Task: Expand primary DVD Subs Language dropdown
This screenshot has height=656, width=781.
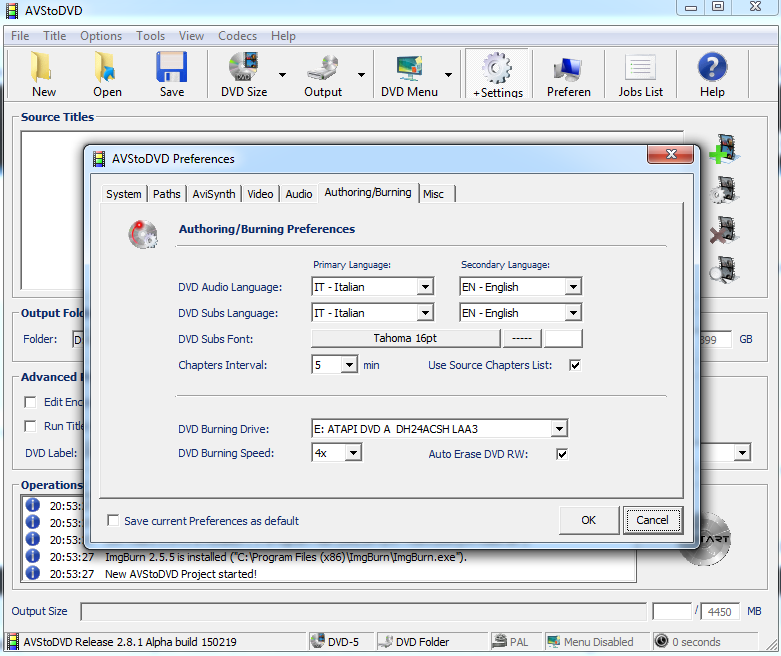Action: coord(425,313)
